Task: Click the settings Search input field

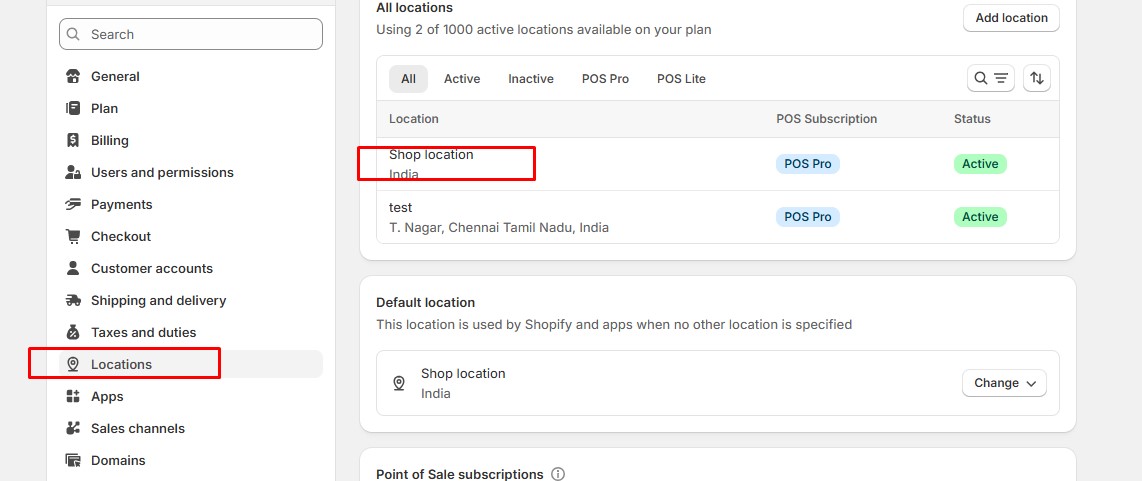Action: point(200,34)
